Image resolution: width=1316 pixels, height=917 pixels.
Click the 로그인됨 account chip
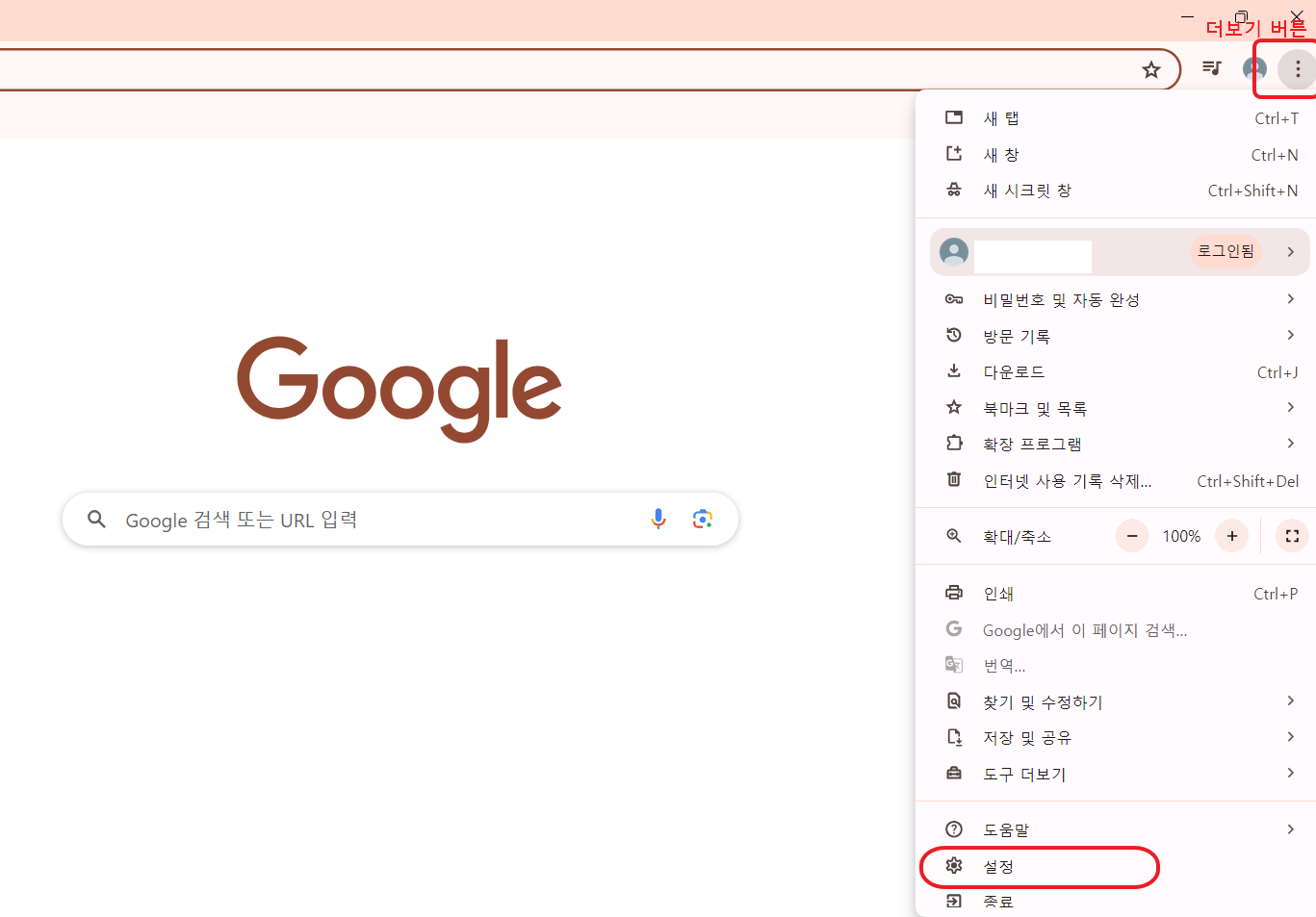[x=1225, y=251]
